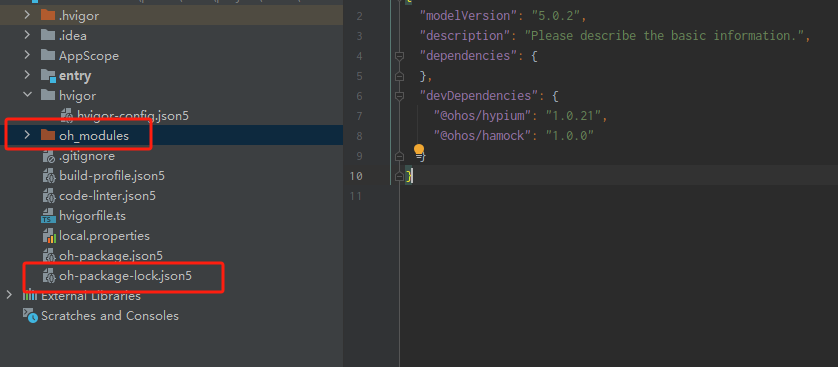Click the entry module folder icon
Screen dimensions: 838x367
49,76
